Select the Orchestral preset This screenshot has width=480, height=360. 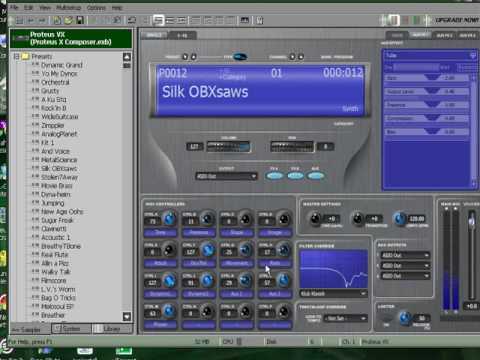pos(55,82)
